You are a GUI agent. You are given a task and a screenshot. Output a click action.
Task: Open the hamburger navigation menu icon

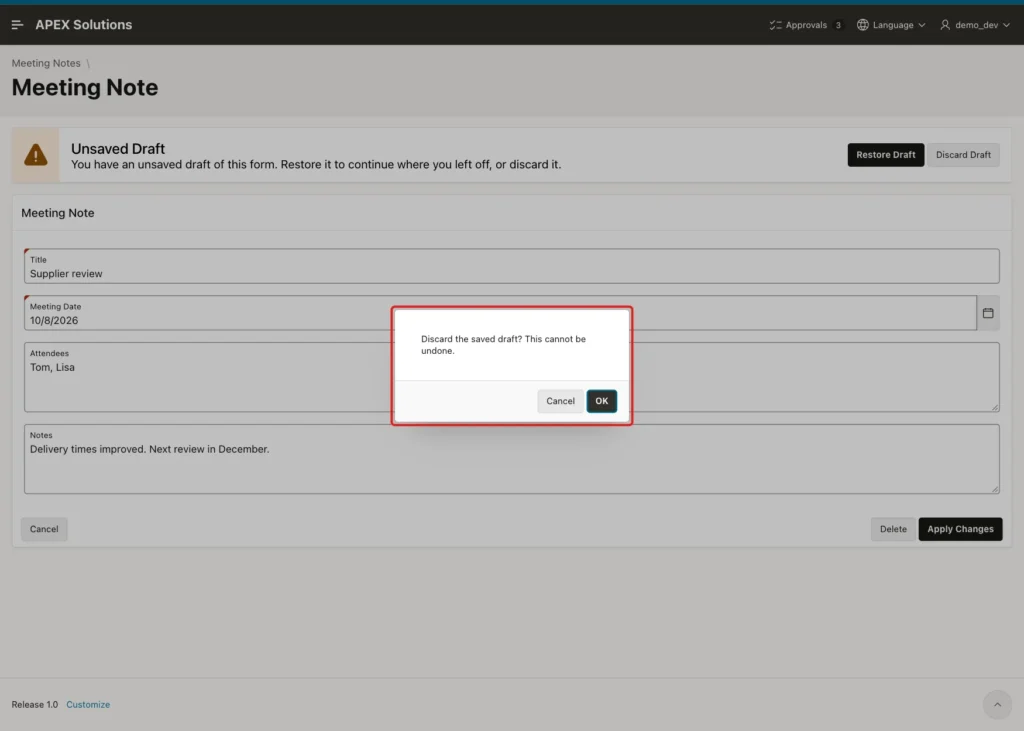[18, 25]
